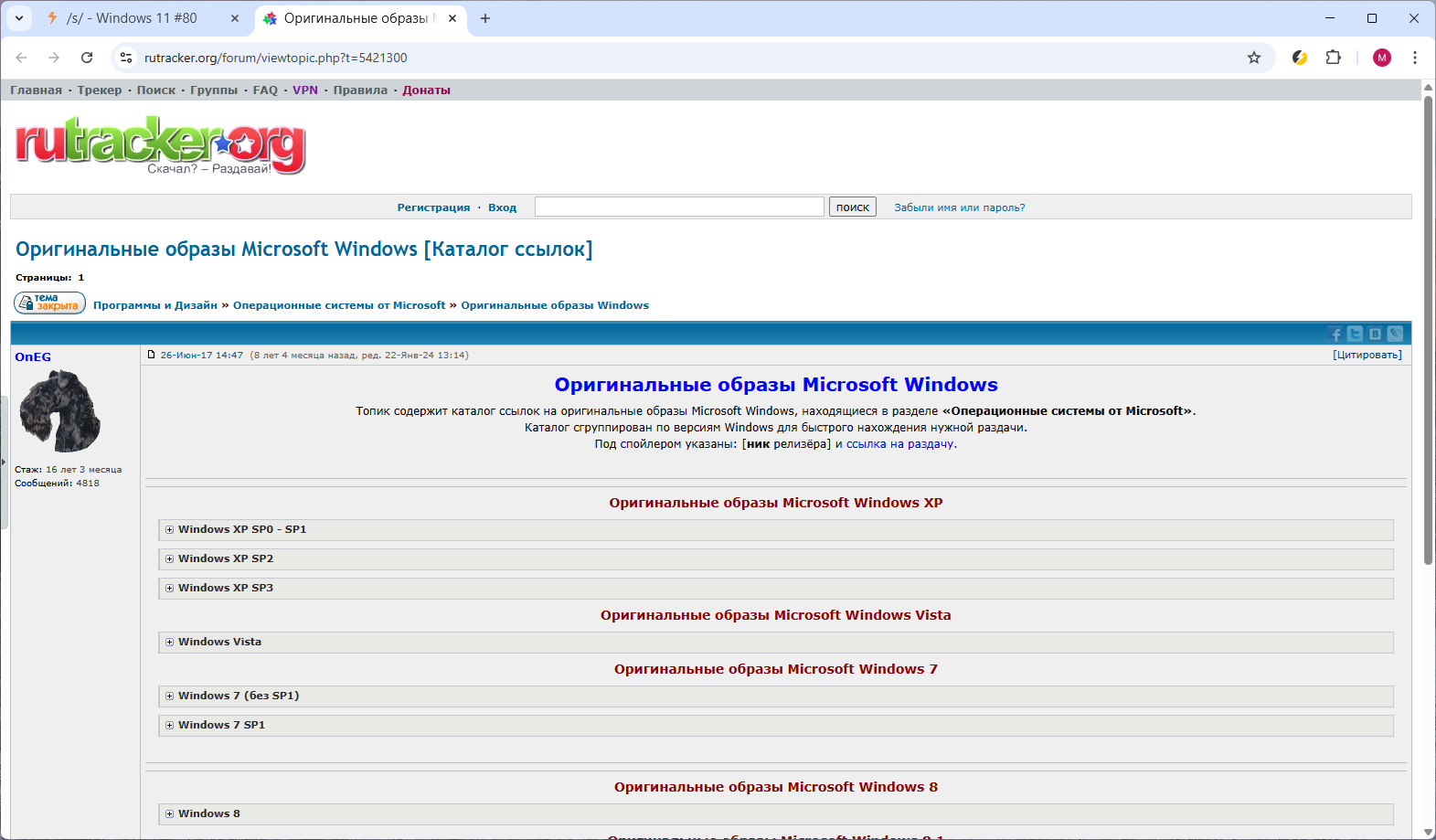Open the Chrome three-dot menu

(1415, 58)
